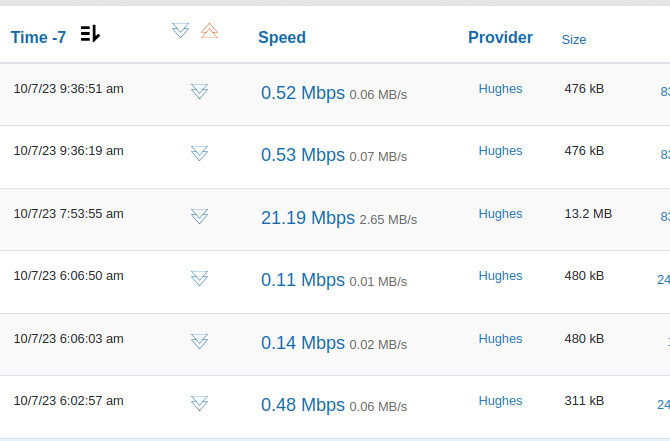
Task: Click download icon for 7:53:55 am test
Action: click(199, 216)
